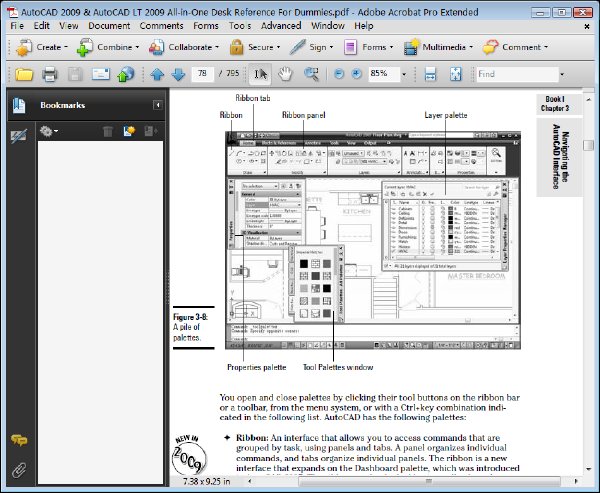The image size is (600, 493).
Task: Click the vertical scrollbar thumb
Action: click(x=588, y=145)
